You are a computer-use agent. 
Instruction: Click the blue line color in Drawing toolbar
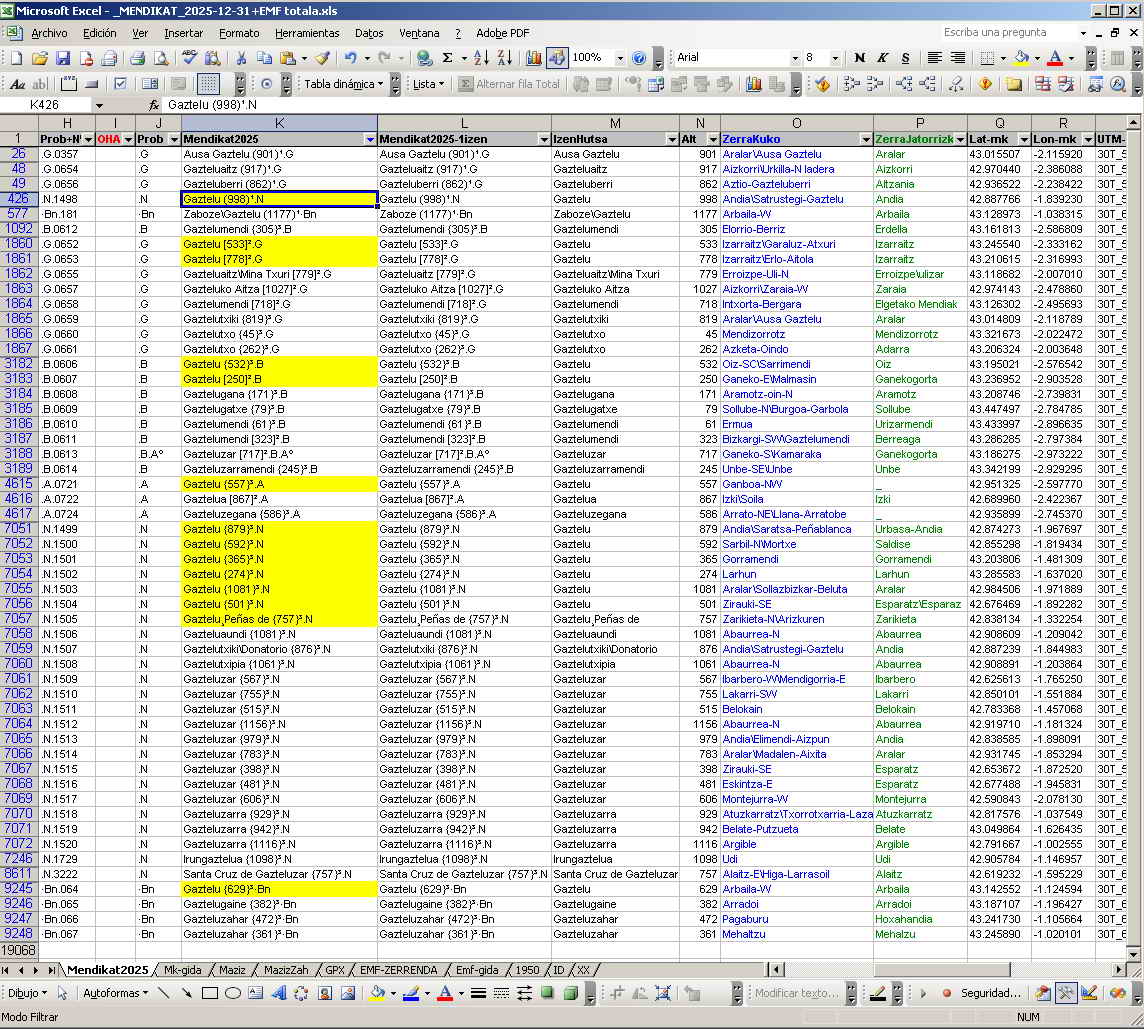pyautogui.click(x=411, y=993)
